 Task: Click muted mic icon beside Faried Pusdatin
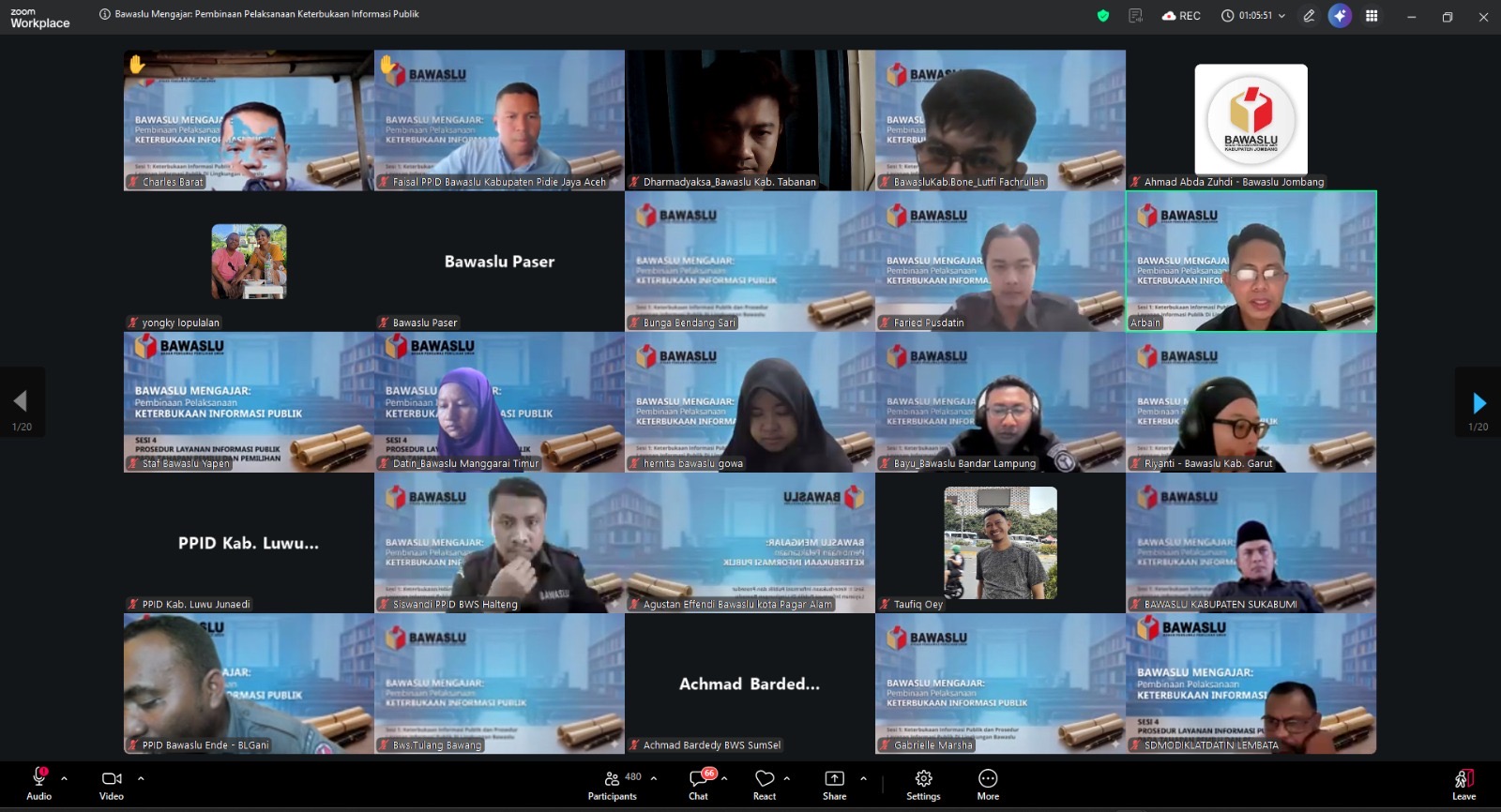(885, 323)
